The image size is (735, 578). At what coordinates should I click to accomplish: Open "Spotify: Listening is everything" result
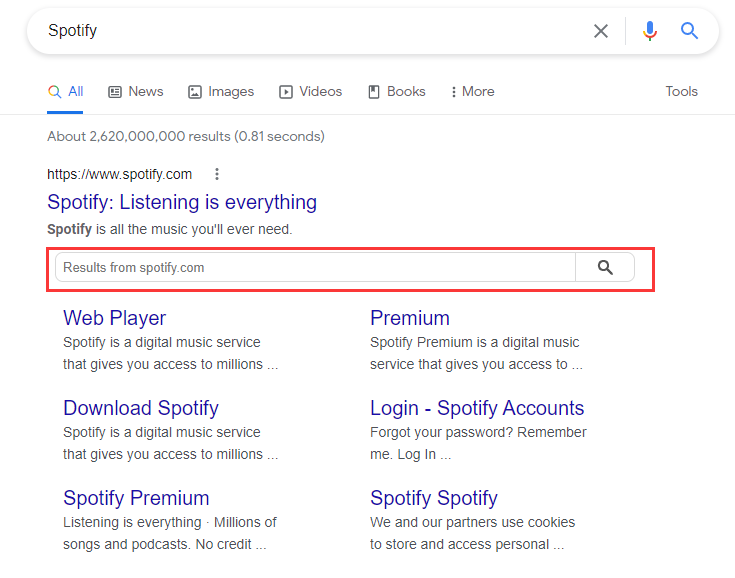point(182,202)
